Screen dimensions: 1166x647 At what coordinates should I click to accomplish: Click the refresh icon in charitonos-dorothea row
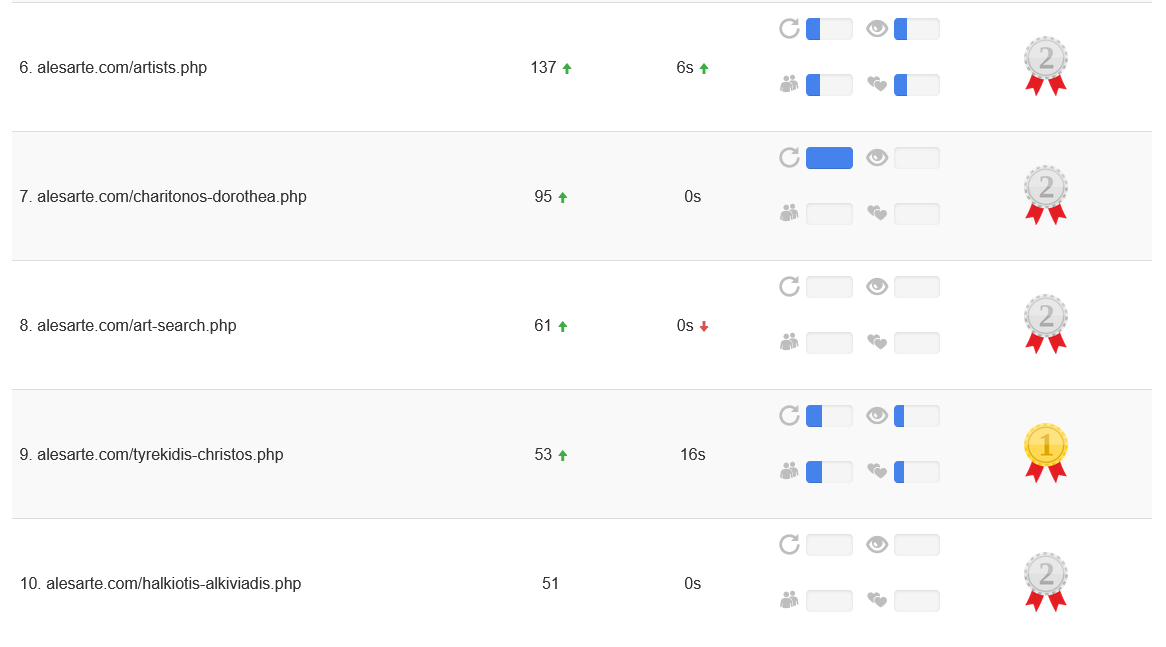coord(789,158)
